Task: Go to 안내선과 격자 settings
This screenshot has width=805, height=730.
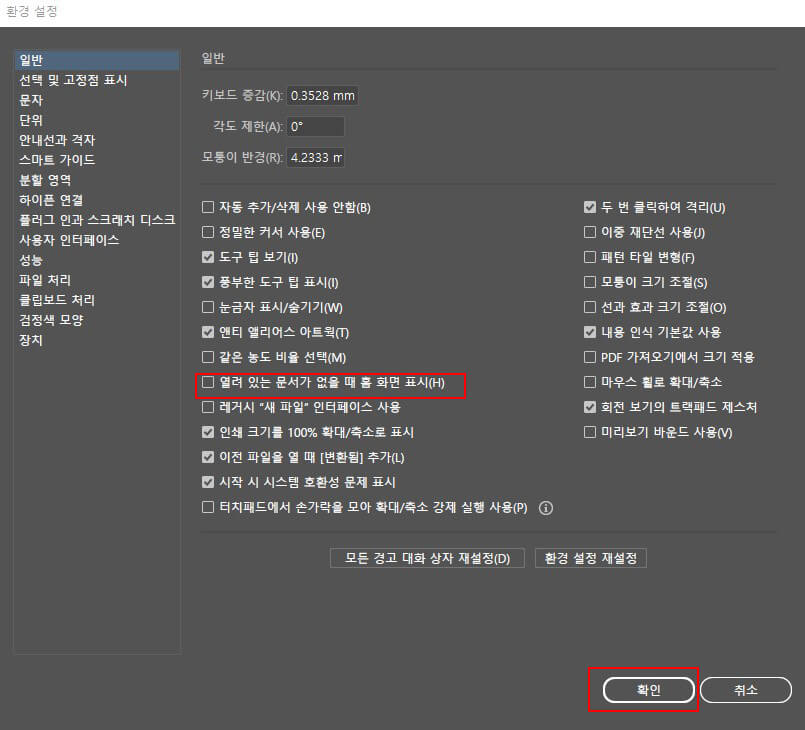Action: click(97, 140)
